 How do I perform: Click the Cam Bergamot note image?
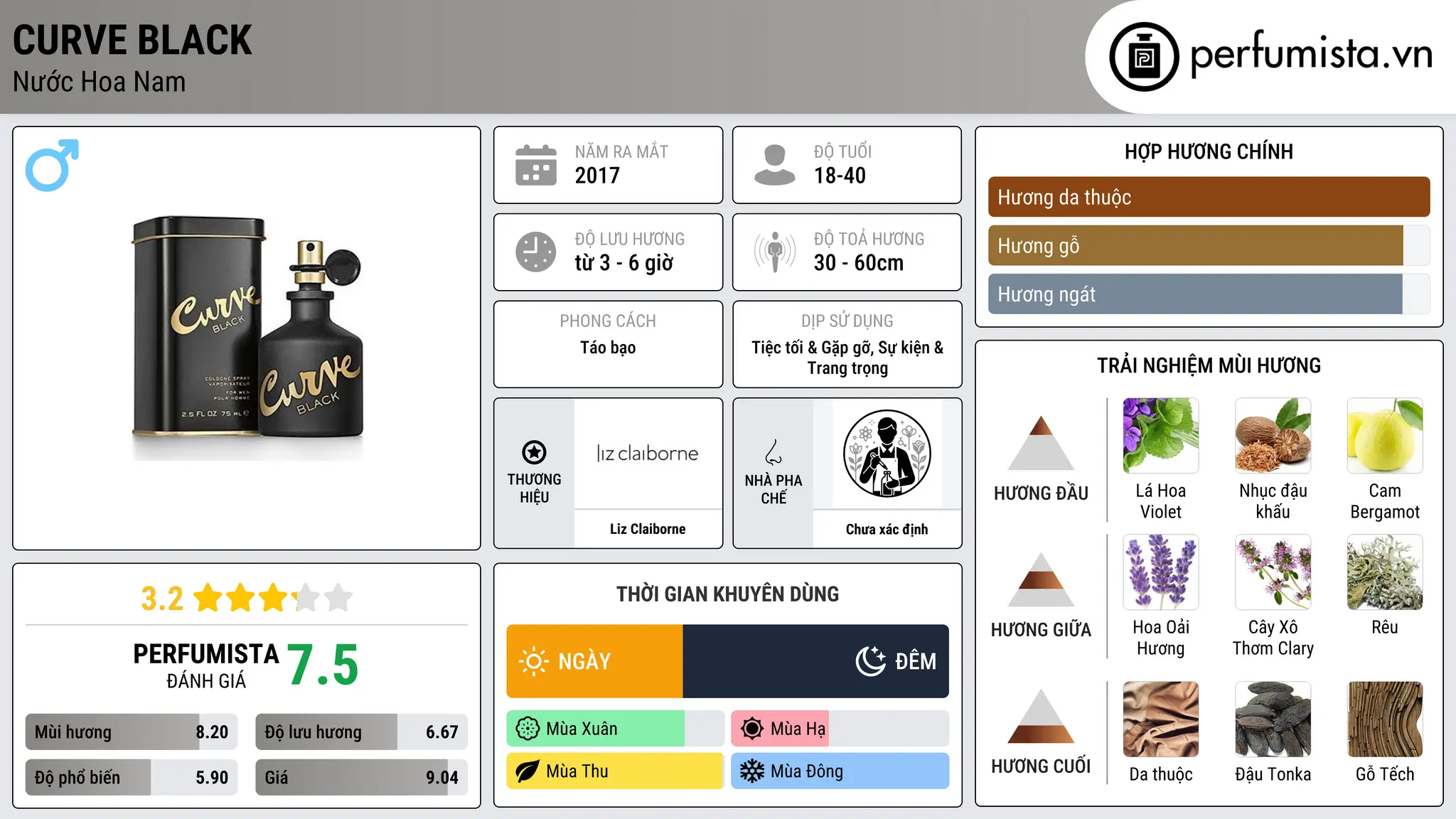pos(1385,436)
